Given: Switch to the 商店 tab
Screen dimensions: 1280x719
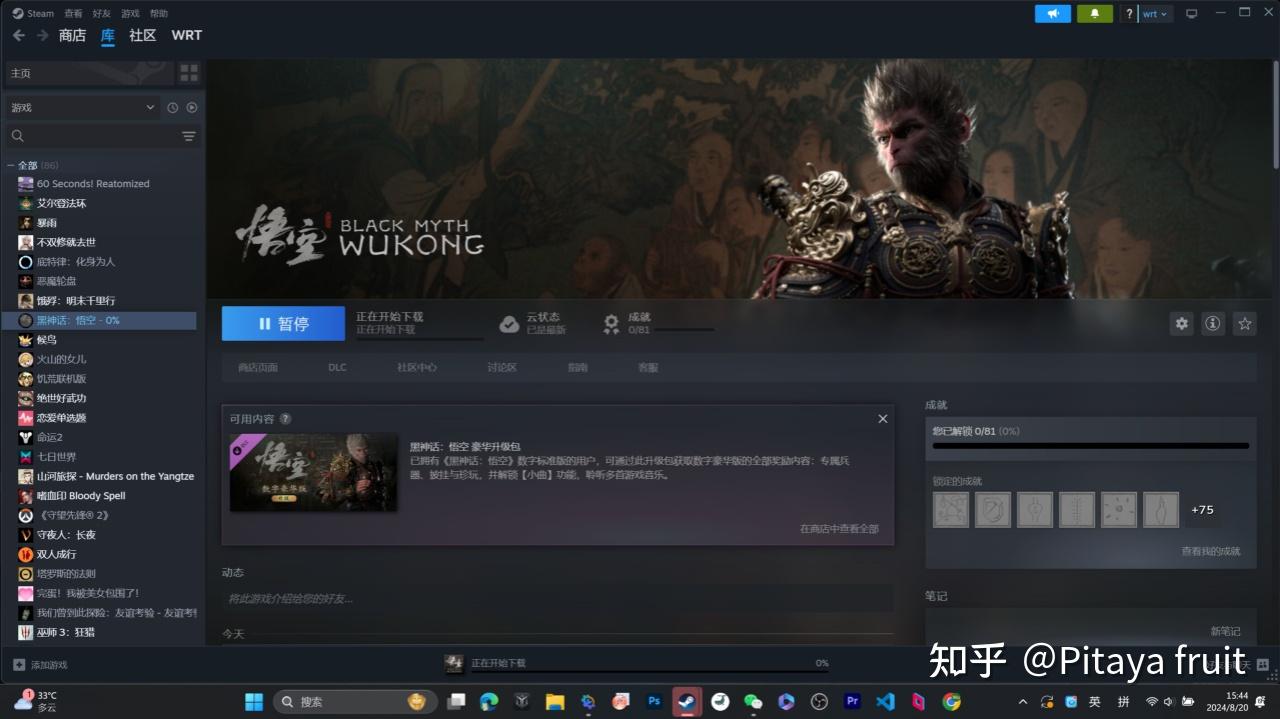Looking at the screenshot, I should (x=72, y=35).
